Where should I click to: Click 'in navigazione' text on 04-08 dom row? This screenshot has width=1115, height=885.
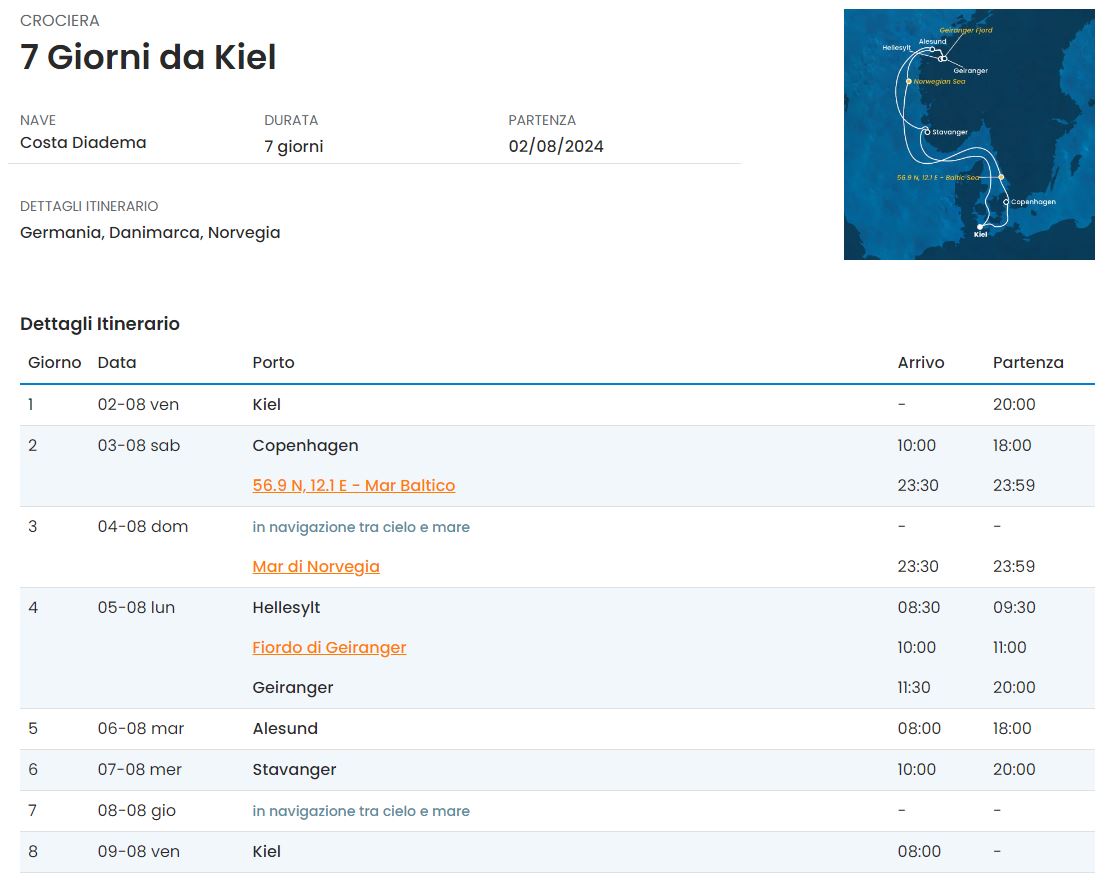(x=361, y=527)
